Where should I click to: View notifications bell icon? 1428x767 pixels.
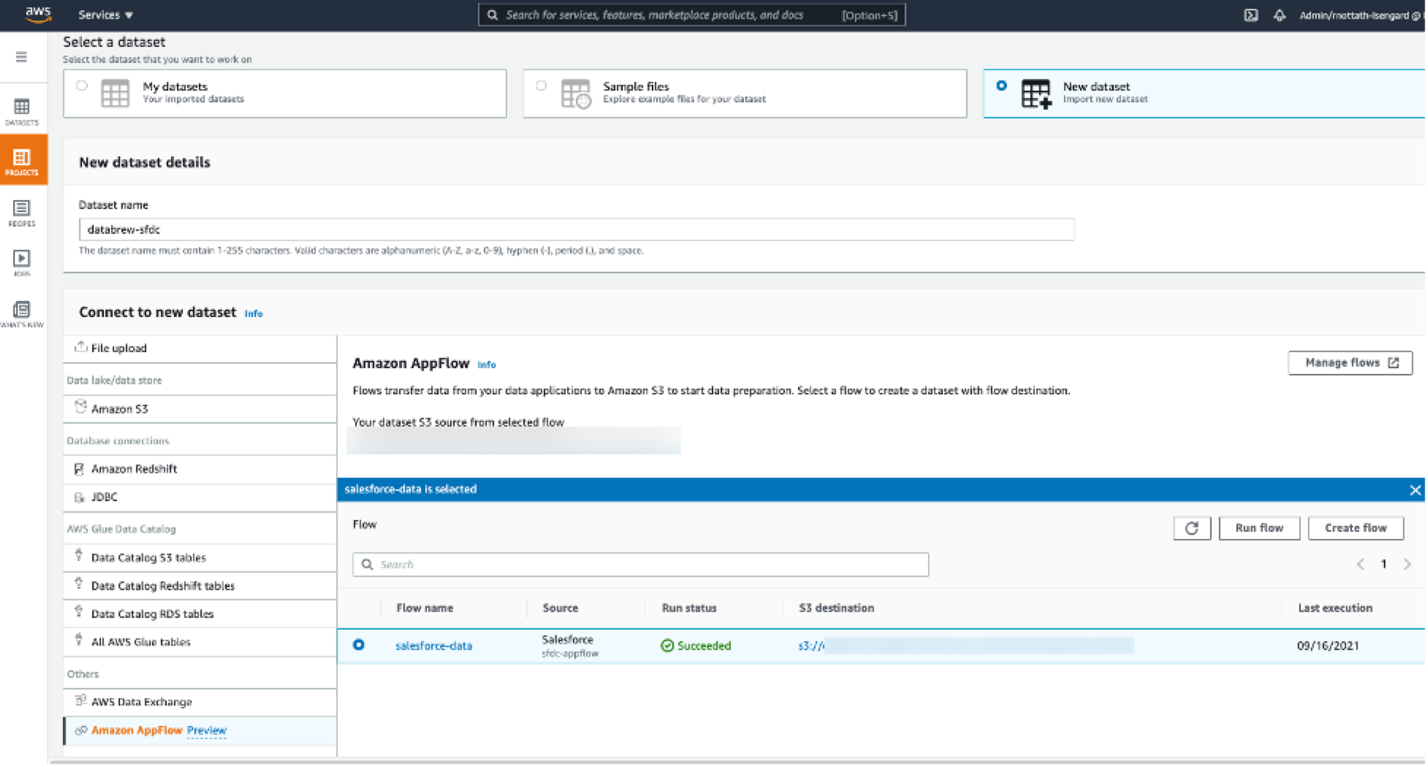tap(1279, 15)
